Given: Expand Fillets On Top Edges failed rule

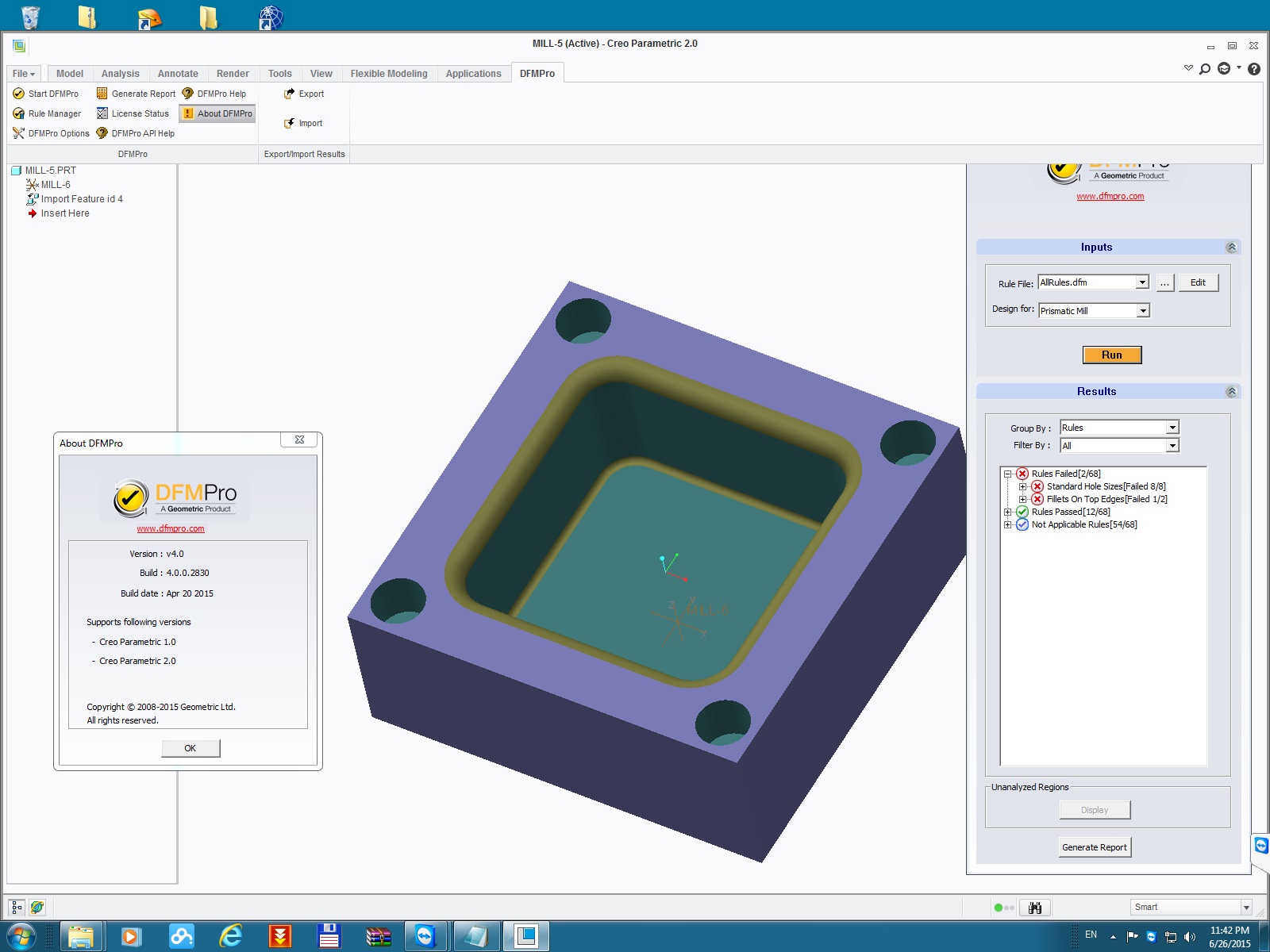Looking at the screenshot, I should pyautogui.click(x=1023, y=499).
